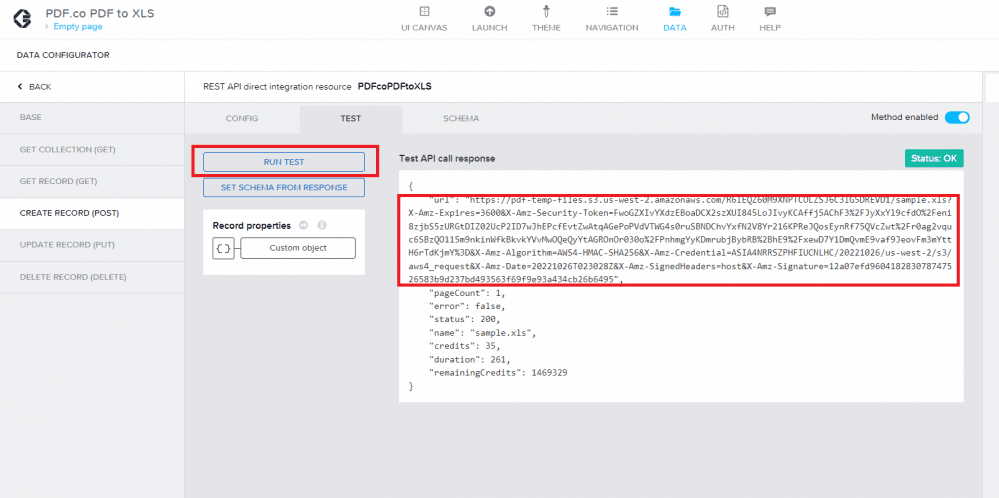999x498 pixels.
Task: Select the Custom object property box
Action: (x=298, y=248)
